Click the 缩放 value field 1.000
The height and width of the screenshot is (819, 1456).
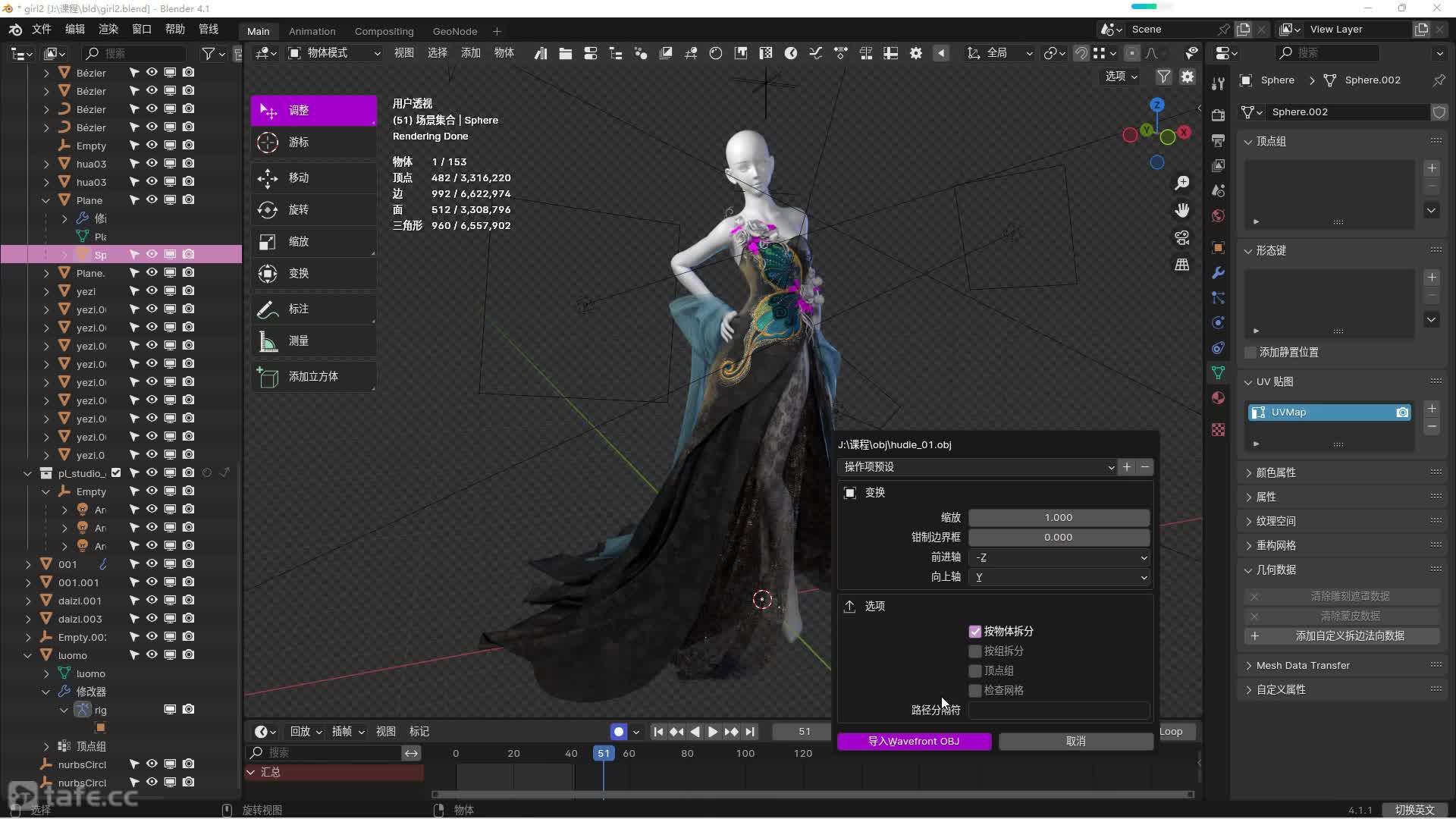[x=1059, y=518]
